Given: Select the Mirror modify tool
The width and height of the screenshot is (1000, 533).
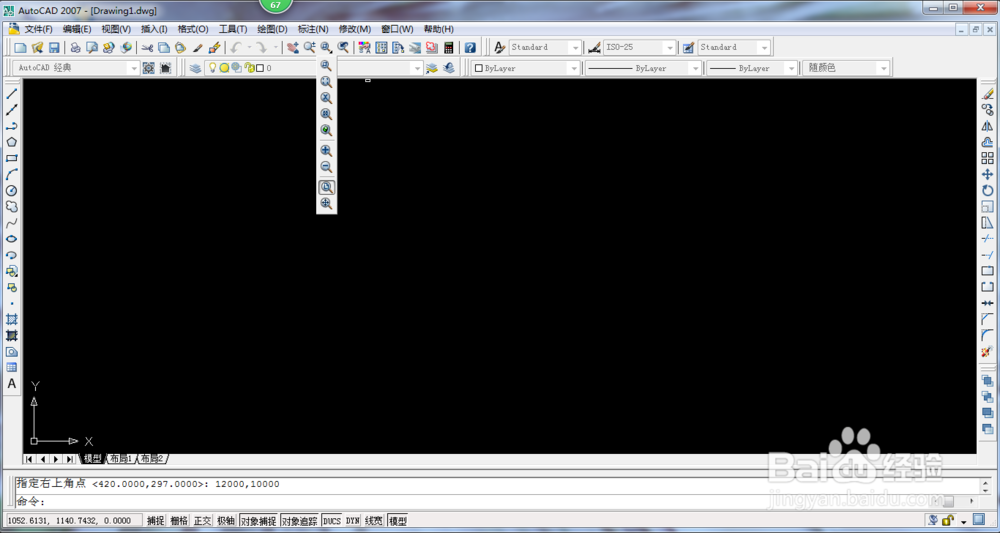Looking at the screenshot, I should [x=988, y=126].
